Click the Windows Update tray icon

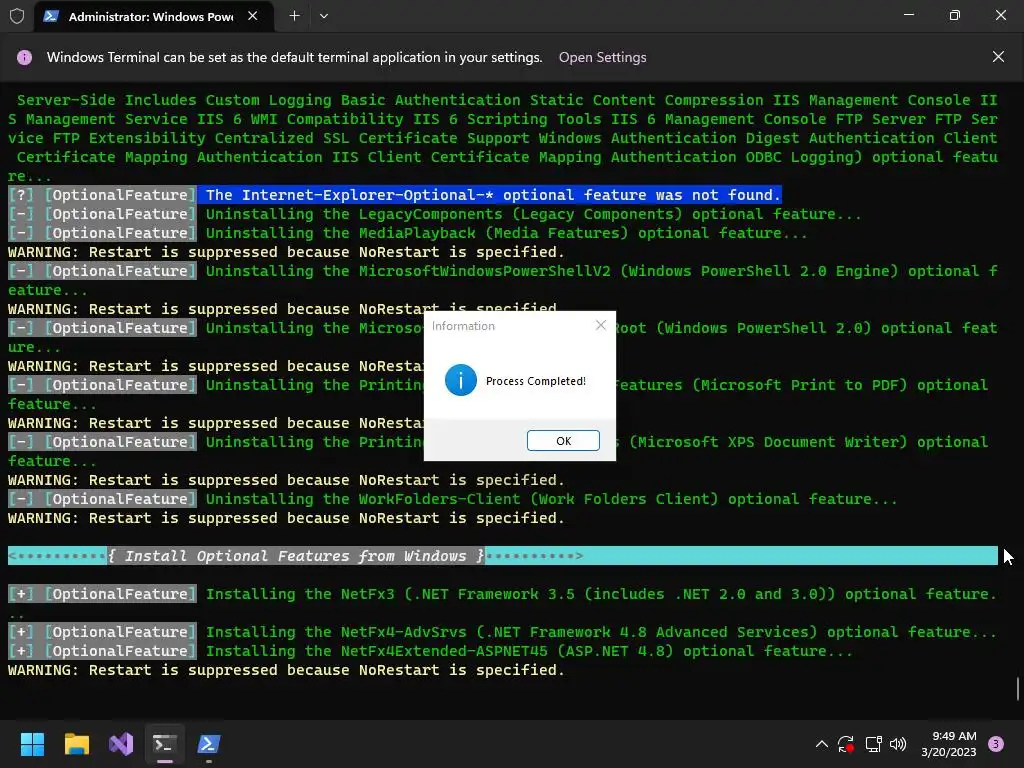[846, 744]
